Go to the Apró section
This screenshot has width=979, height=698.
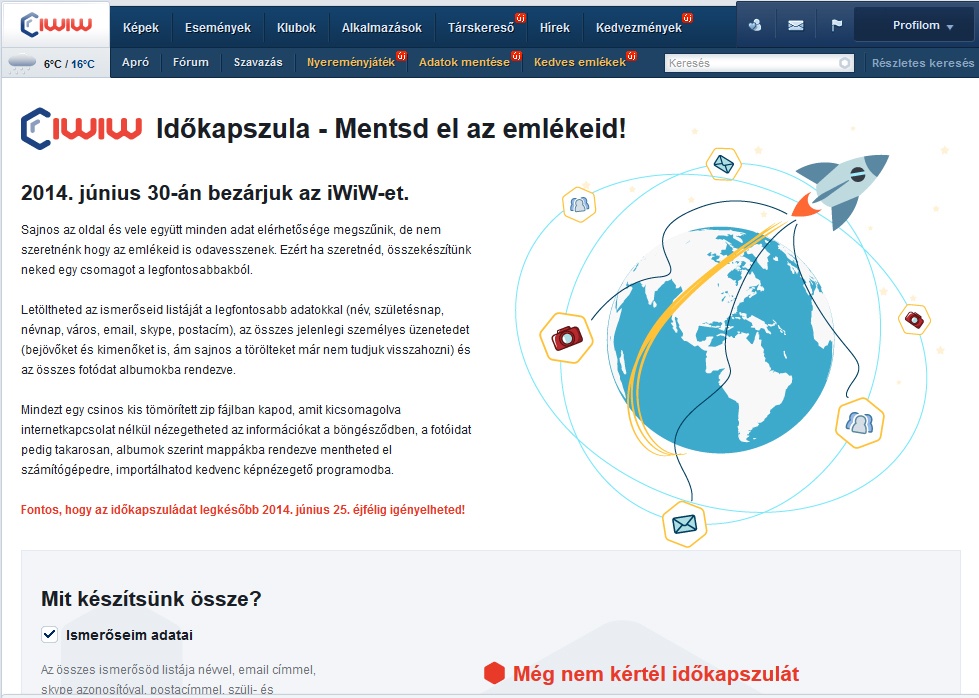[x=135, y=62]
